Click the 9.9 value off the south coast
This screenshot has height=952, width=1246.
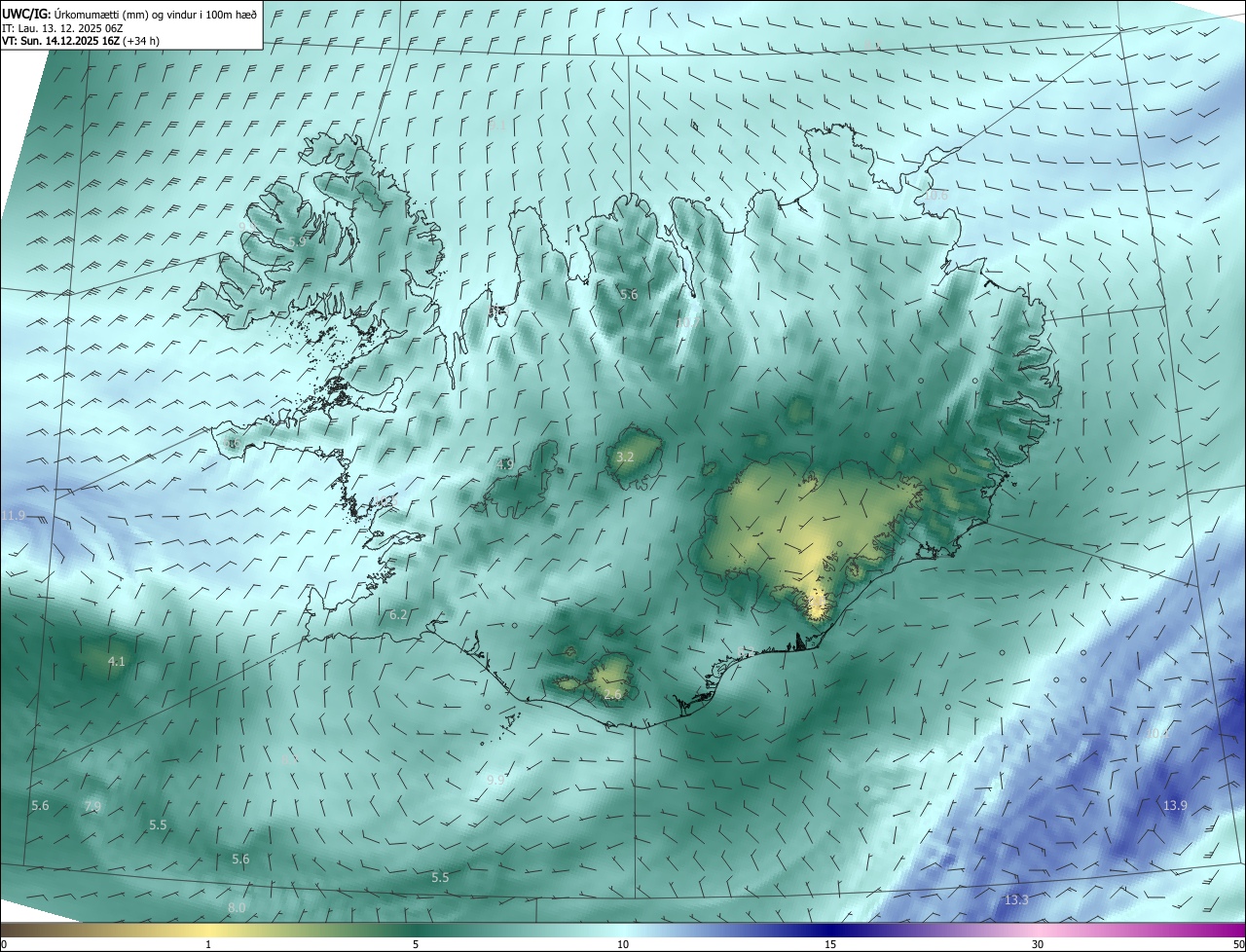pos(495,780)
